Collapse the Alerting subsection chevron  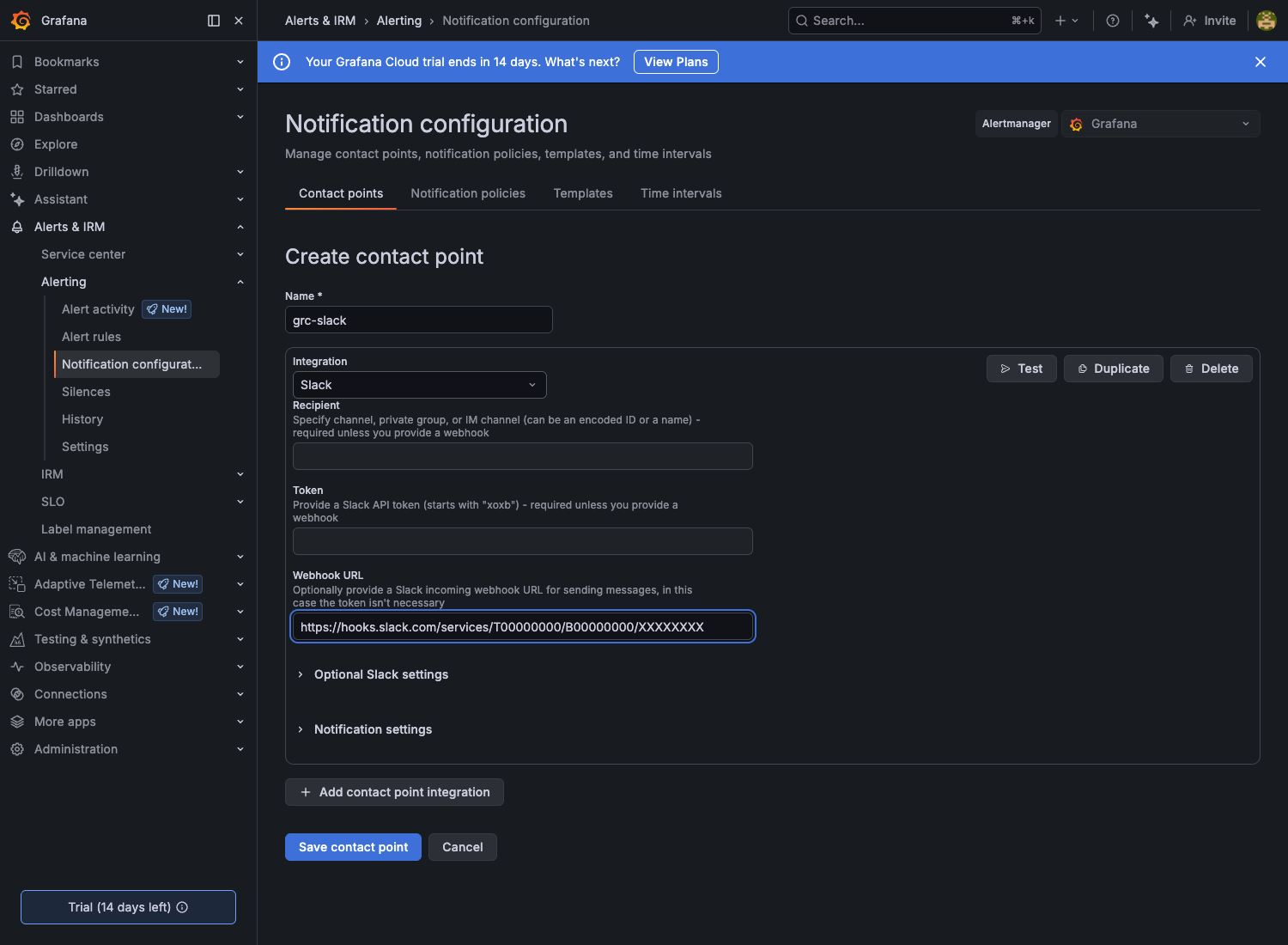240,282
